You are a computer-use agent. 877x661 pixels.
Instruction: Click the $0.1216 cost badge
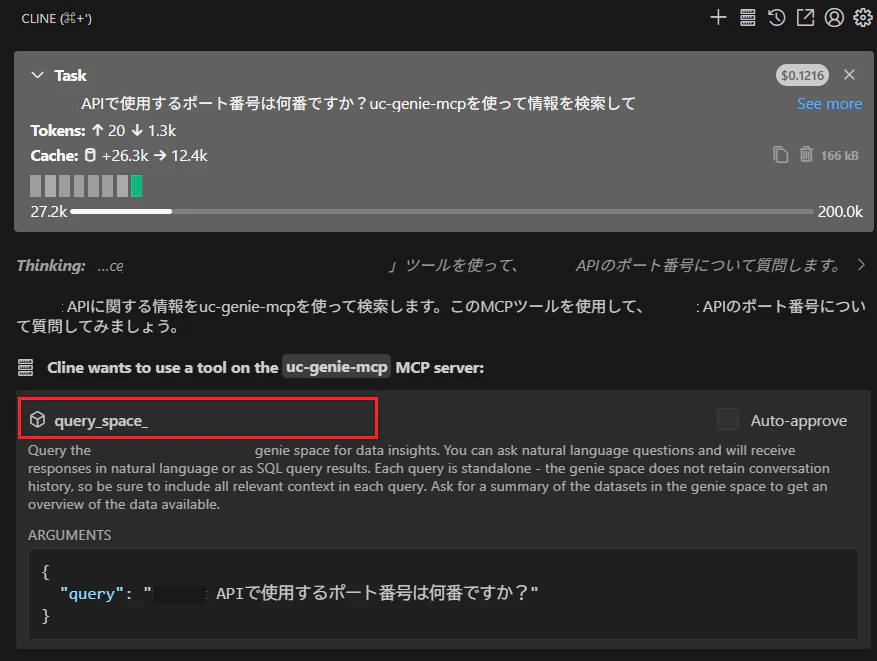click(x=801, y=75)
